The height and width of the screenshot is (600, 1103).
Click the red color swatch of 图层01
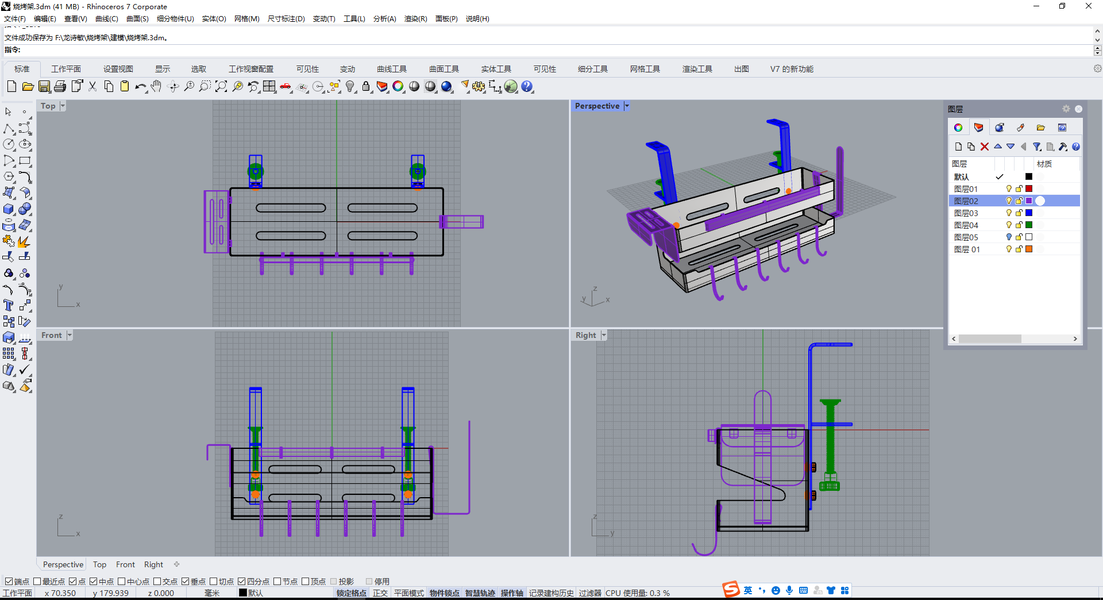1028,189
